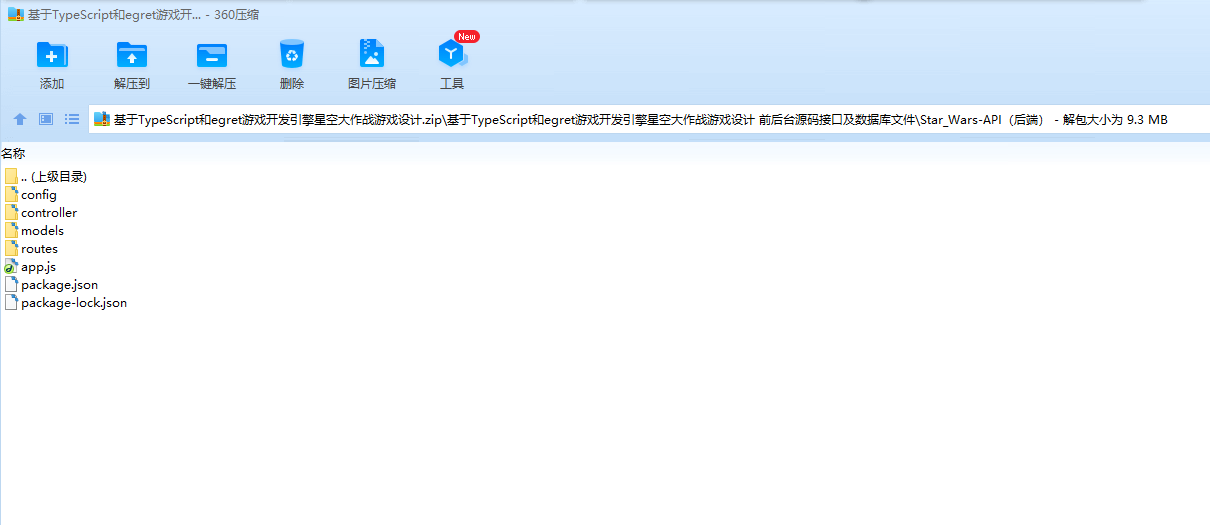Select the config folder
The width and height of the screenshot is (1210, 525).
31,194
